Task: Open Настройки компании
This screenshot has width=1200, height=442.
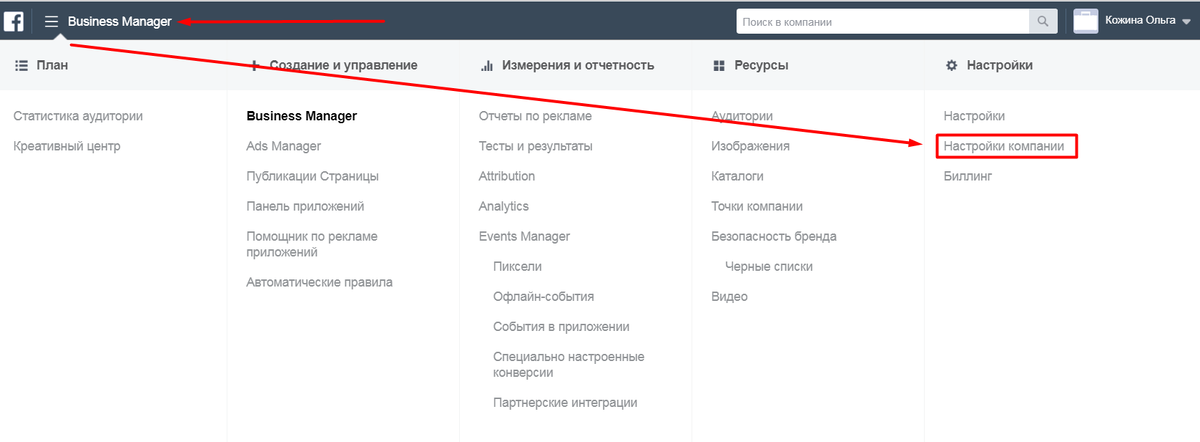Action: (x=1006, y=146)
